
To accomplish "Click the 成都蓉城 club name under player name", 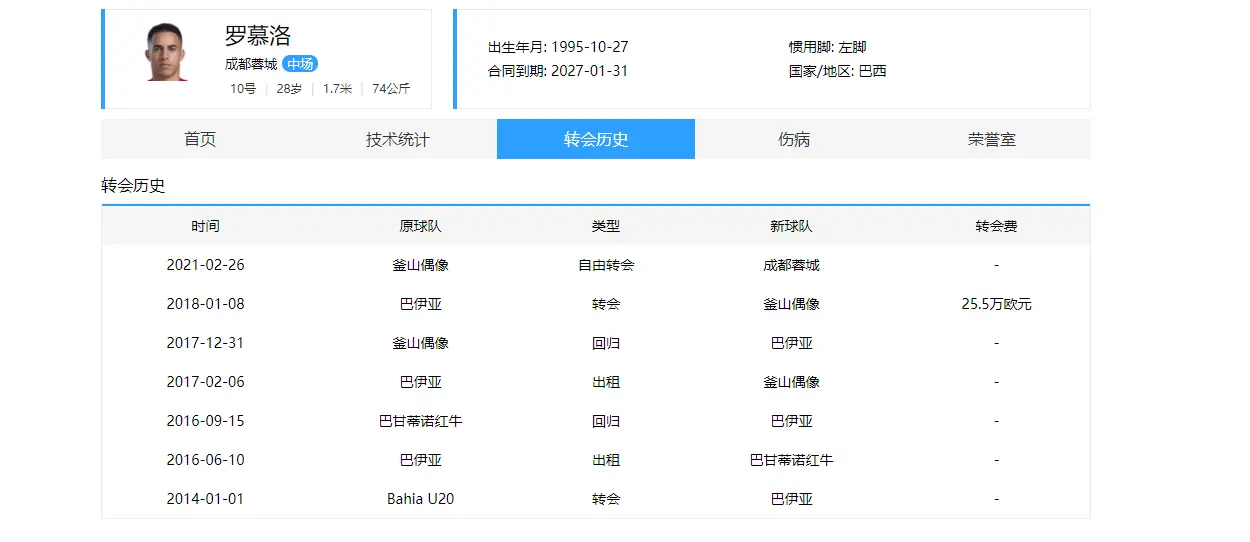I will pos(251,64).
